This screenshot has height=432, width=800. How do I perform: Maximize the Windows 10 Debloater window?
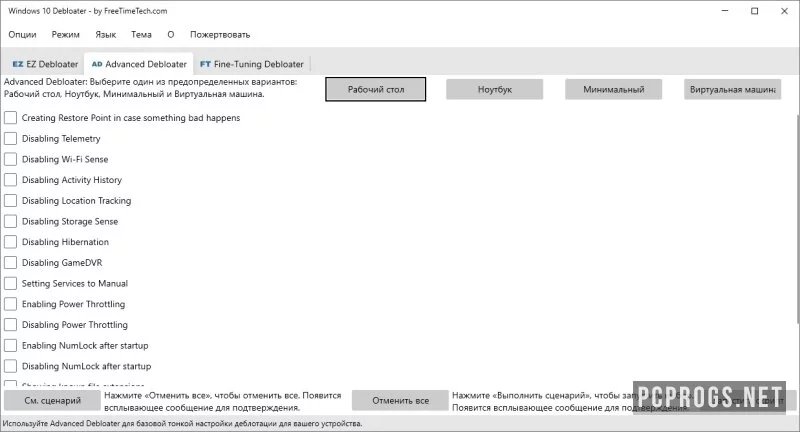tap(755, 11)
